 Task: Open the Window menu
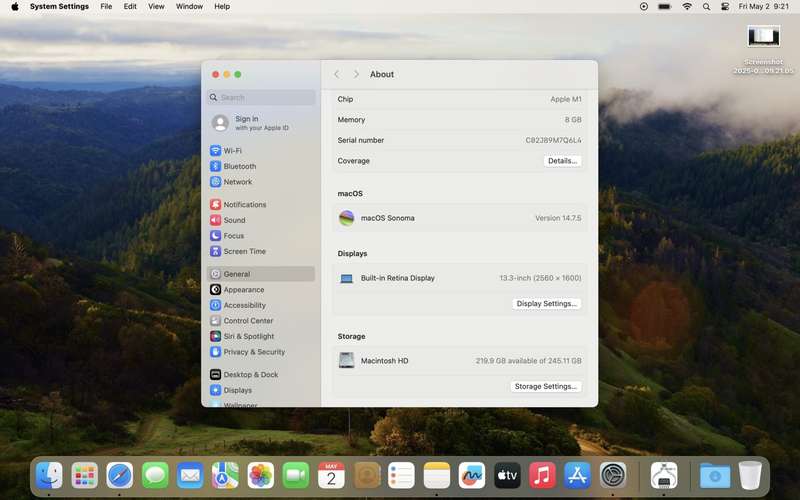click(x=189, y=7)
